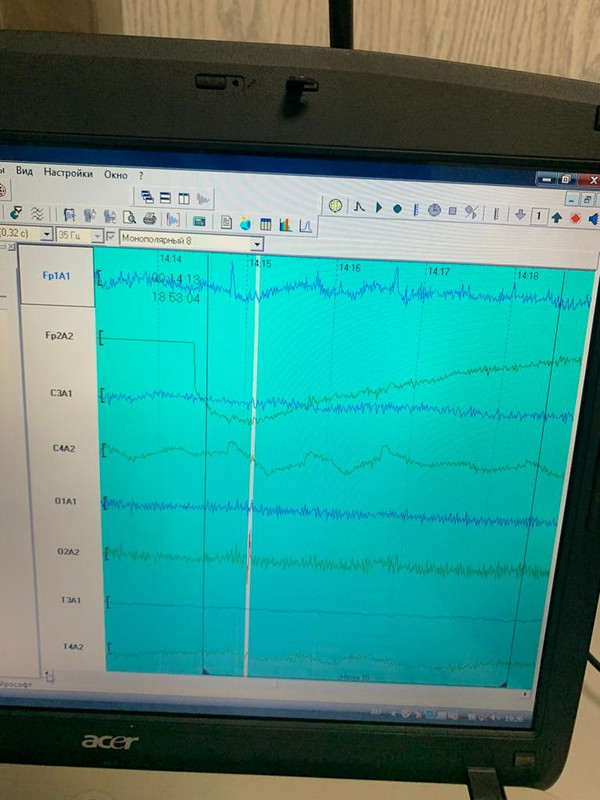Image resolution: width=600 pixels, height=800 pixels.
Task: Open the print preview magnifier icon
Action: tap(130, 217)
